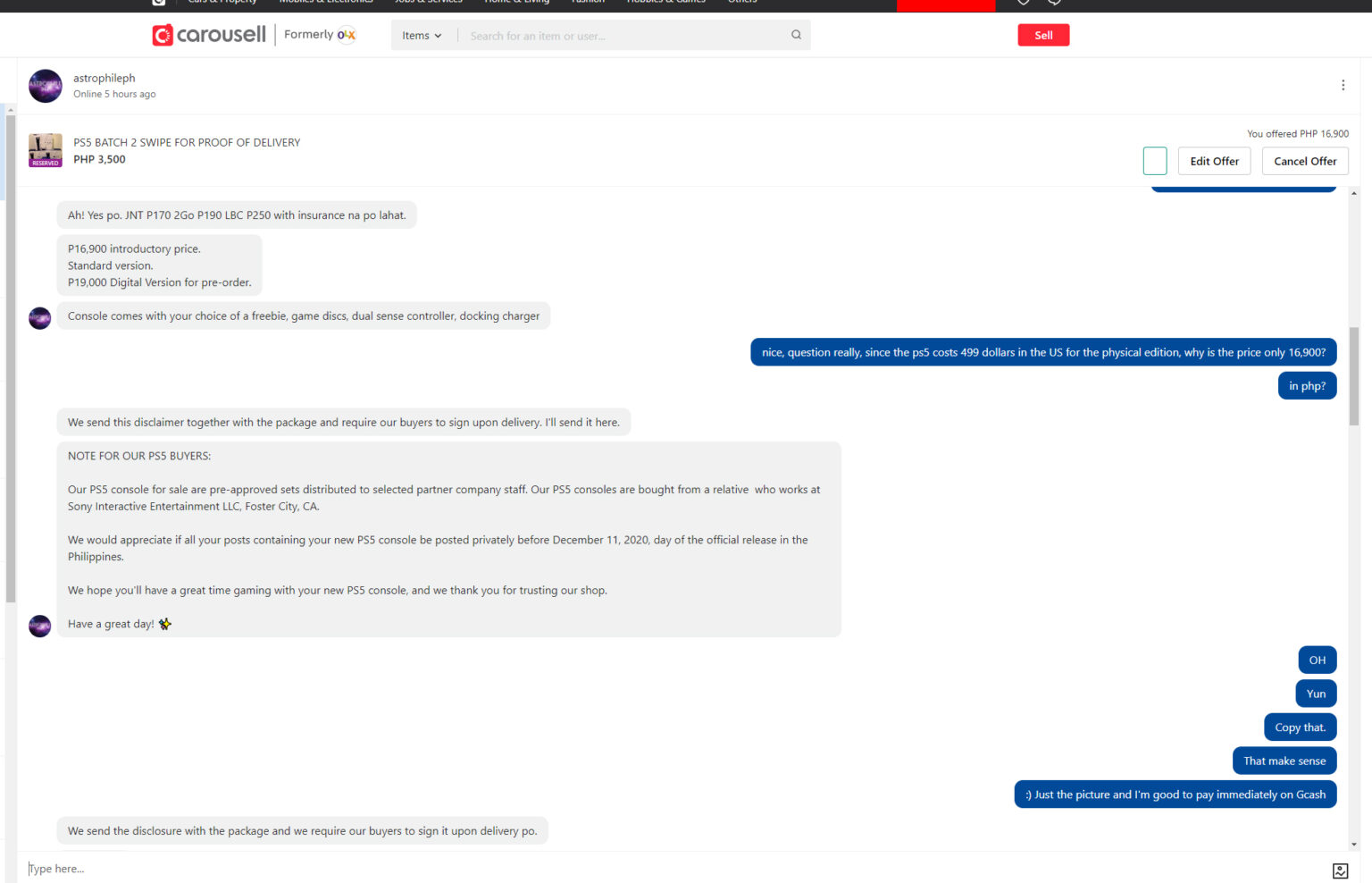
Task: Attach an image using the picture icon
Action: pyautogui.click(x=1340, y=870)
